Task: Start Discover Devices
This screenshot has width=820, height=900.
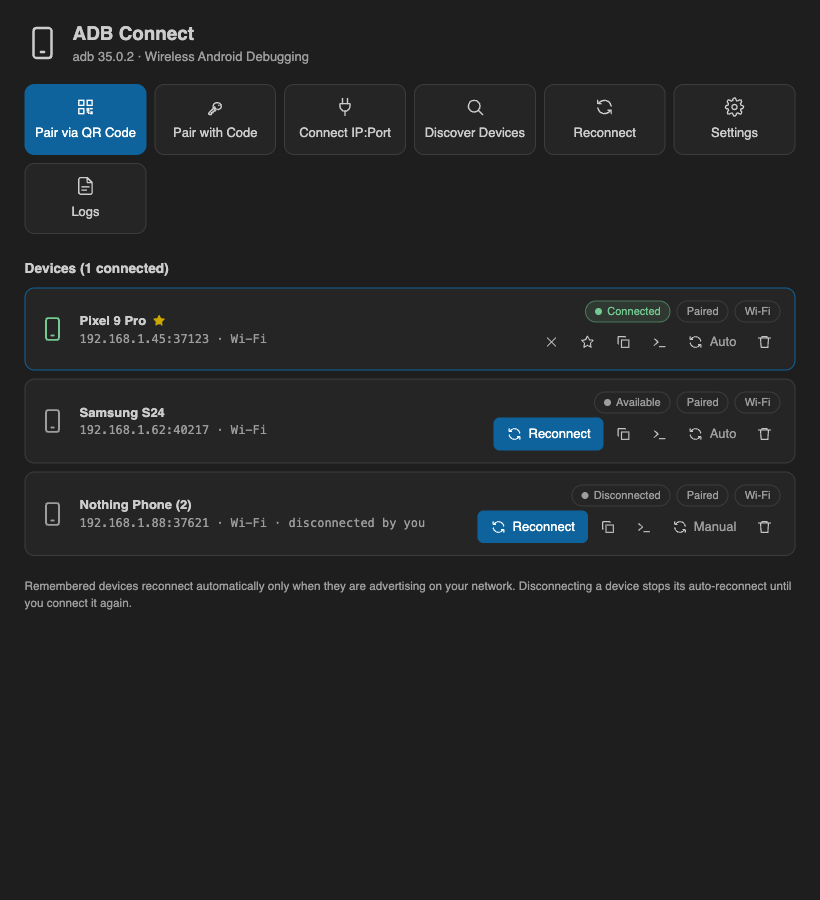Action: pos(475,119)
